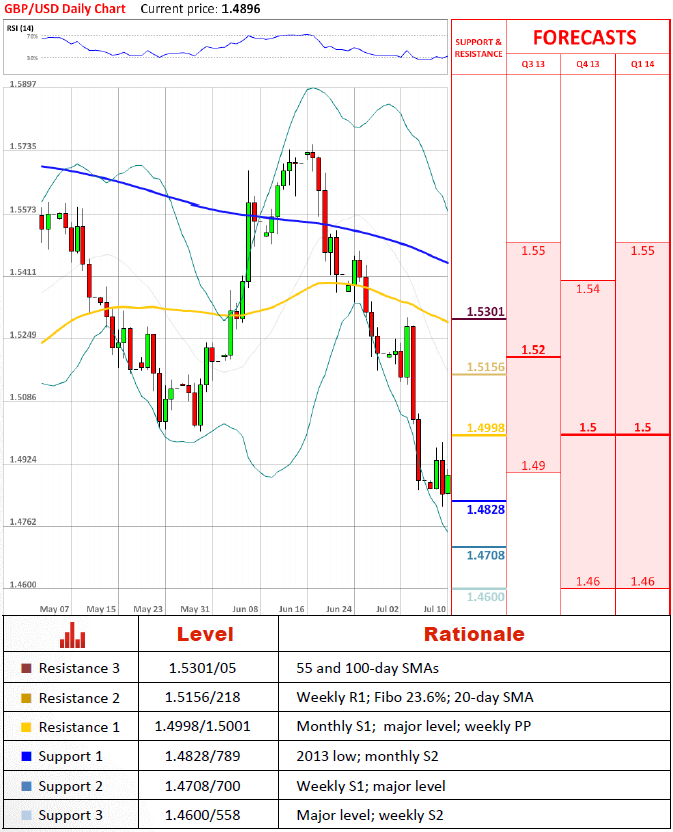Click the RSI (14) indicator label
673x832 pixels.
(20, 28)
